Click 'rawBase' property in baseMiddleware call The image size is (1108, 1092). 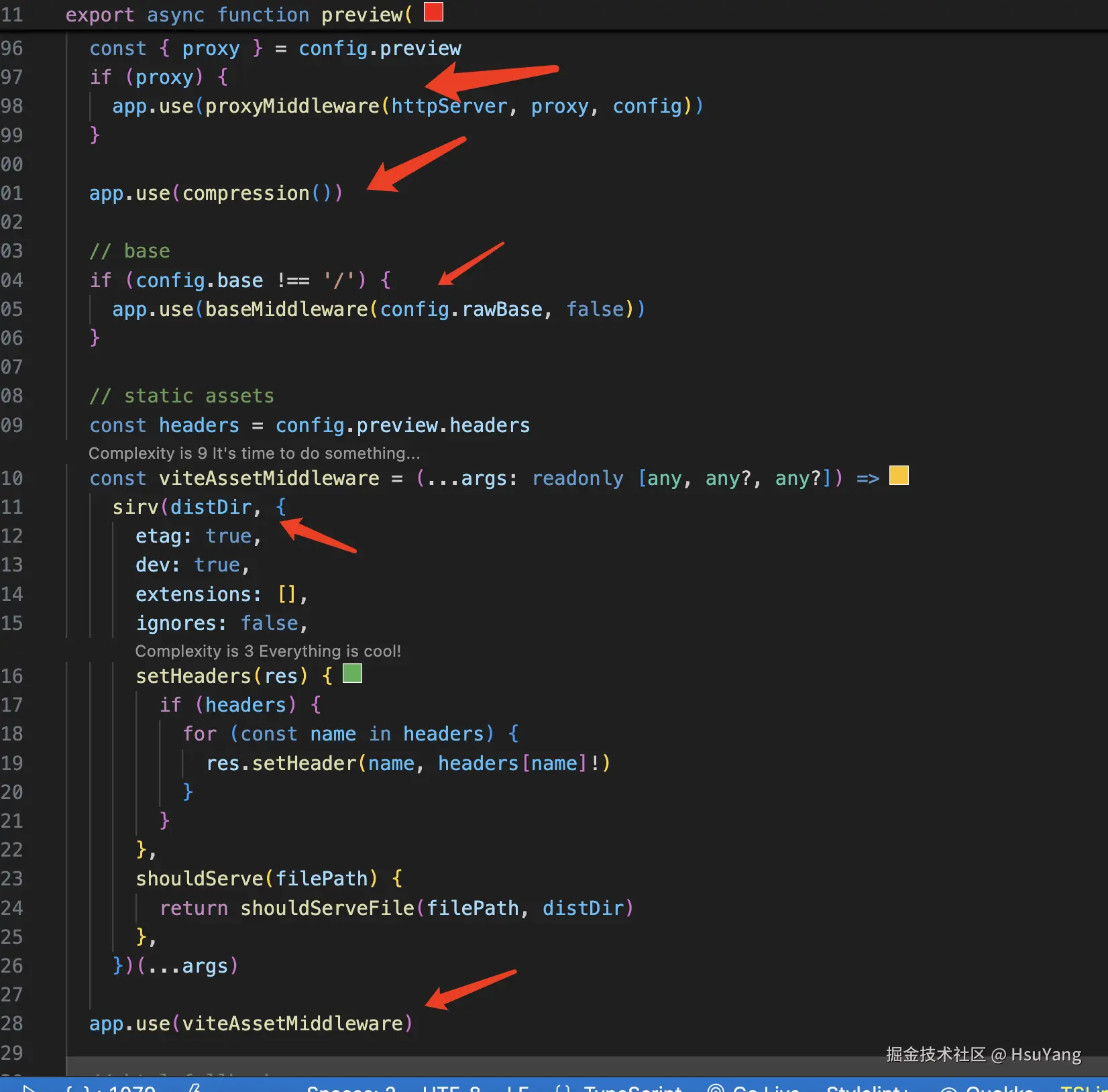(502, 309)
